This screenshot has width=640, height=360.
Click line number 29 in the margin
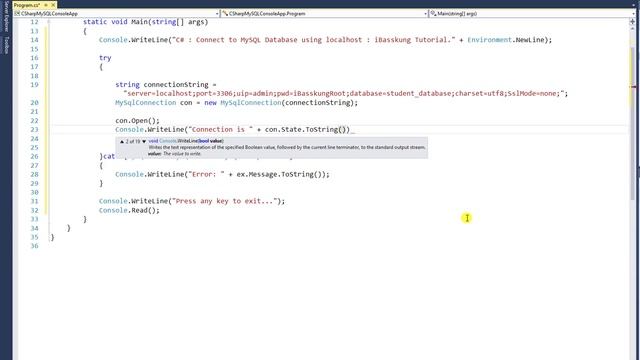tap(34, 183)
